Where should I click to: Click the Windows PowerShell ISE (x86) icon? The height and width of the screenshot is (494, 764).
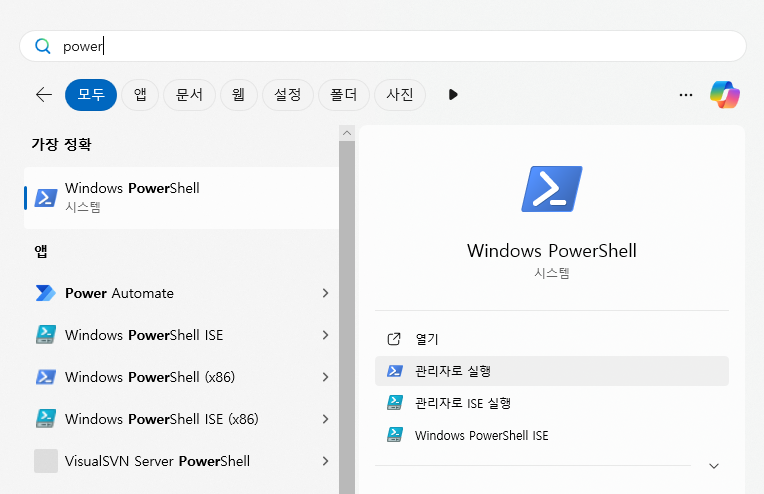tap(46, 419)
